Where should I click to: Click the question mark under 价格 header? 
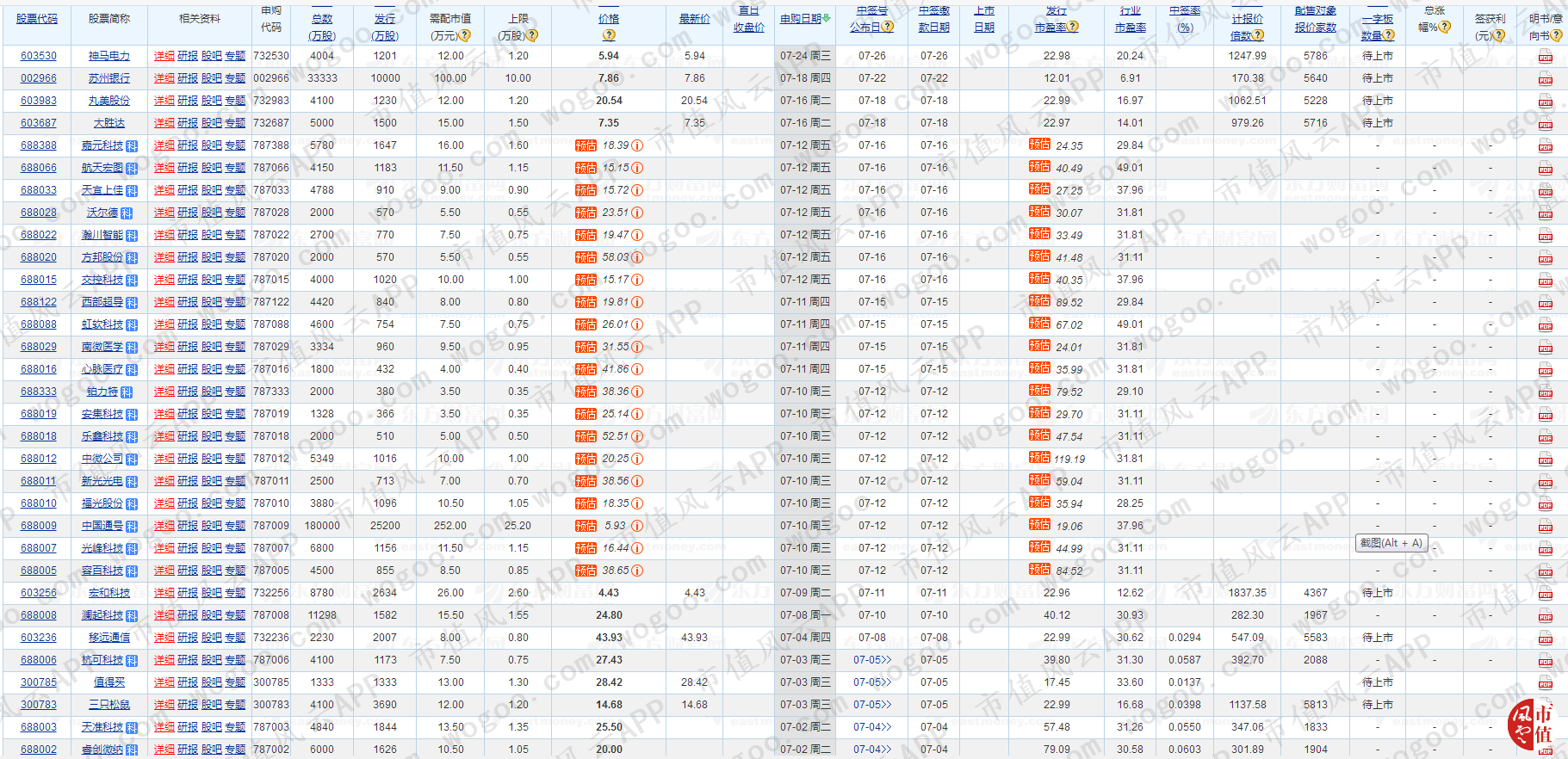pos(609,35)
